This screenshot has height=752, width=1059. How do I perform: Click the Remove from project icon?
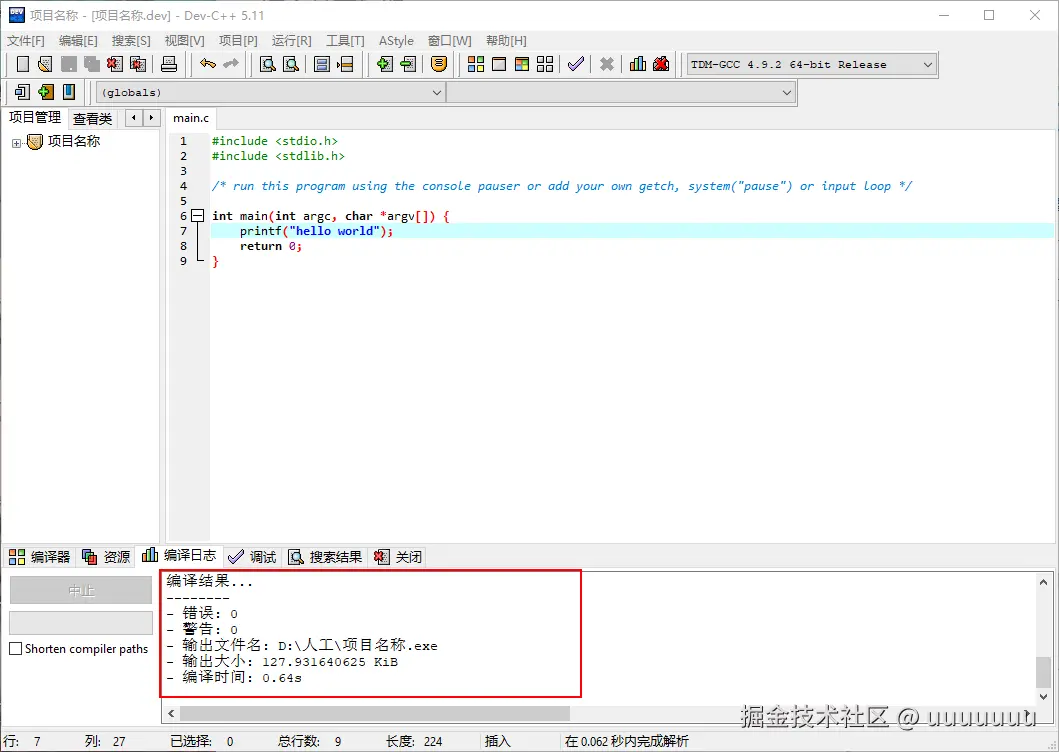point(407,64)
